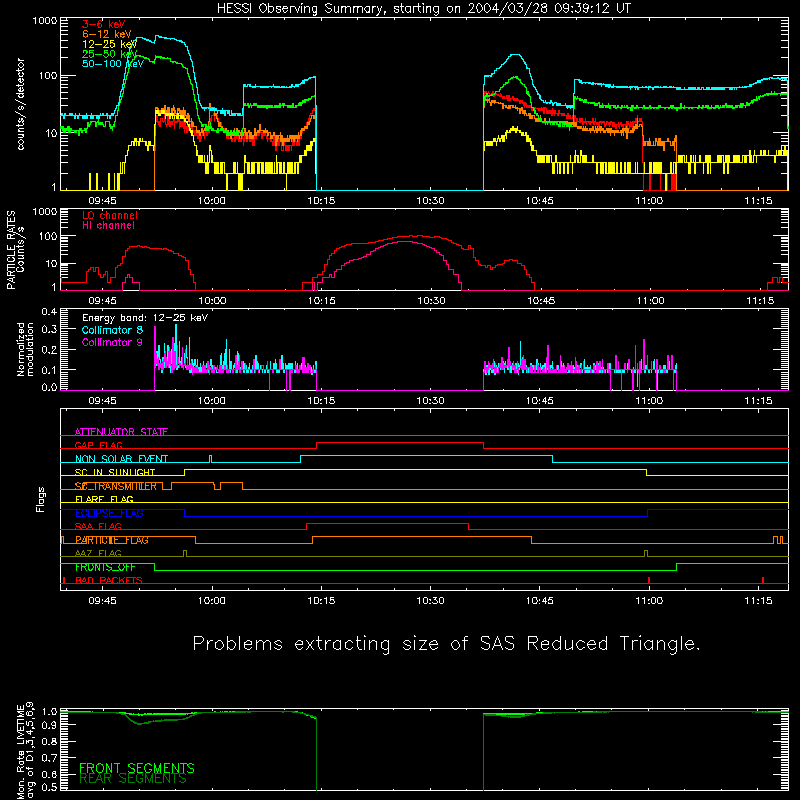Click the 0.4 tick on the modulation axis

point(49,312)
